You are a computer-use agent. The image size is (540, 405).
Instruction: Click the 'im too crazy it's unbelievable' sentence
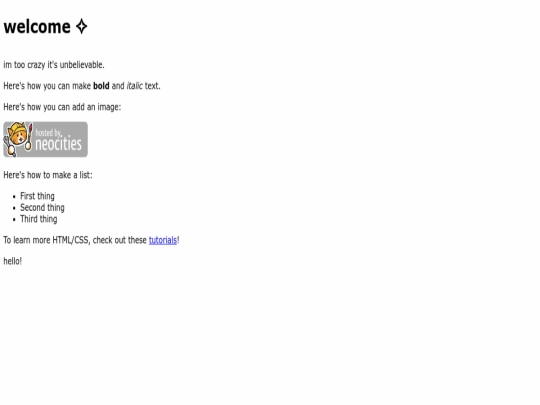[54, 65]
